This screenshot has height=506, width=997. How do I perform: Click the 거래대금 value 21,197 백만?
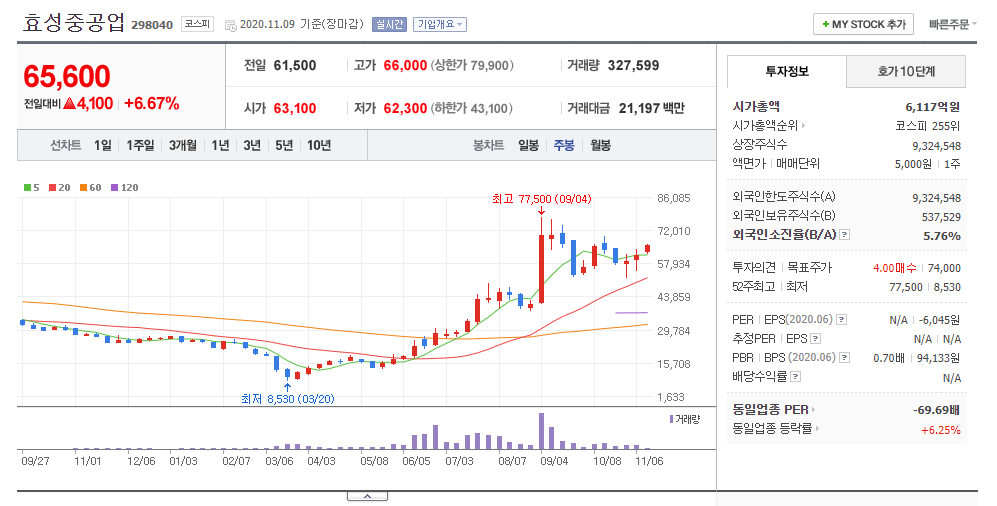click(x=652, y=109)
